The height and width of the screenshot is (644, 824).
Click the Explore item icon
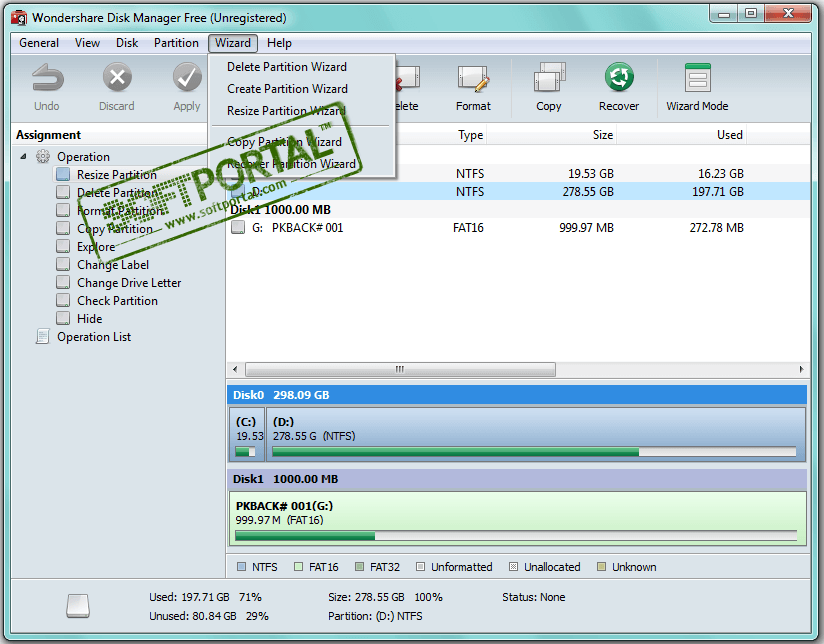tap(63, 246)
